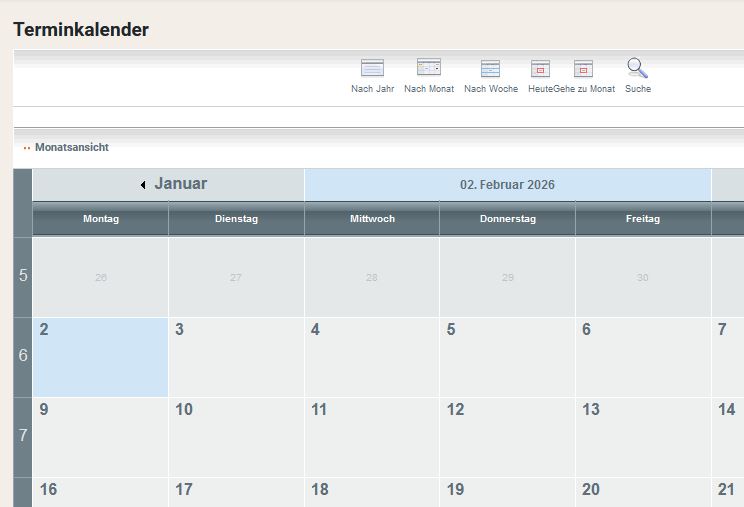
Task: Open the Nach Jahr year view icon
Action: pyautogui.click(x=372, y=69)
